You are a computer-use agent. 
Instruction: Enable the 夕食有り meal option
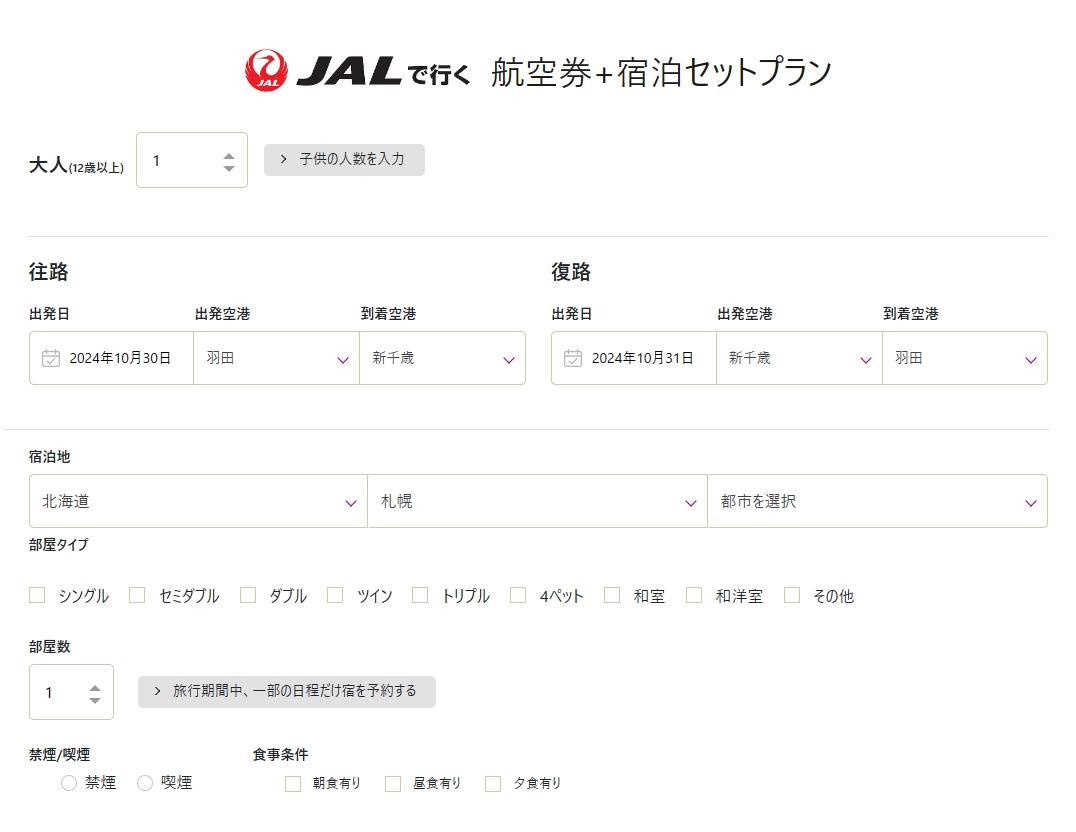(x=493, y=784)
